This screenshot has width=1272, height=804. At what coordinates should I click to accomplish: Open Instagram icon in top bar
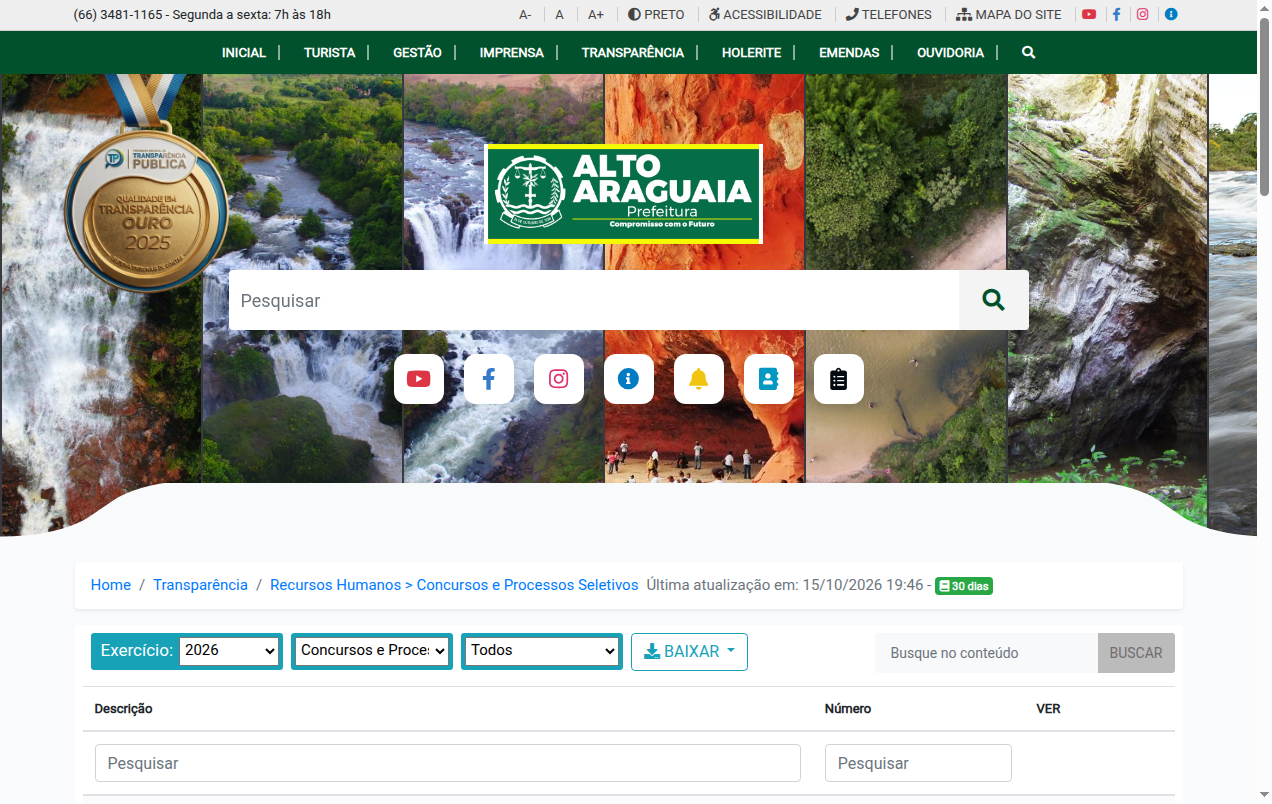(1143, 15)
